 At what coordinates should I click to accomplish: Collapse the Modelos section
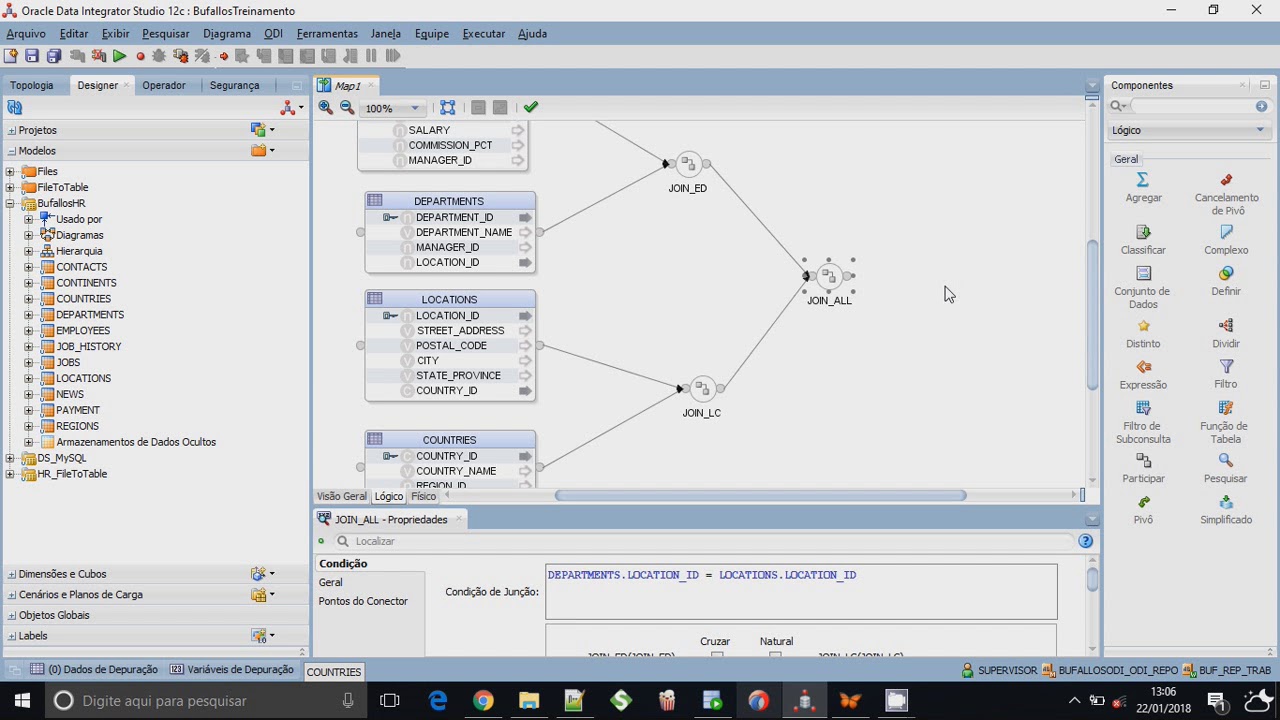[11, 151]
